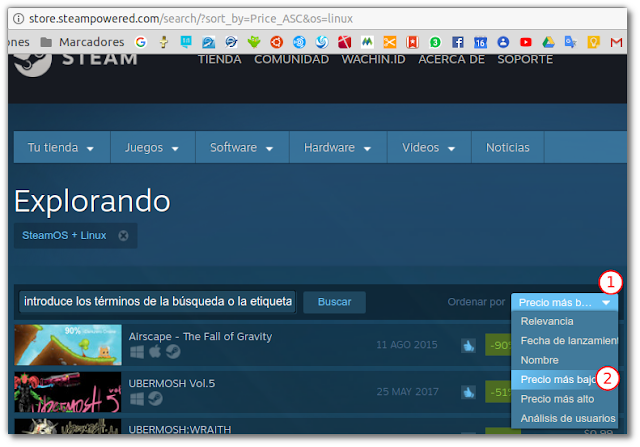
Task: Select Fecha de lanzamiento sort option
Action: click(x=564, y=340)
